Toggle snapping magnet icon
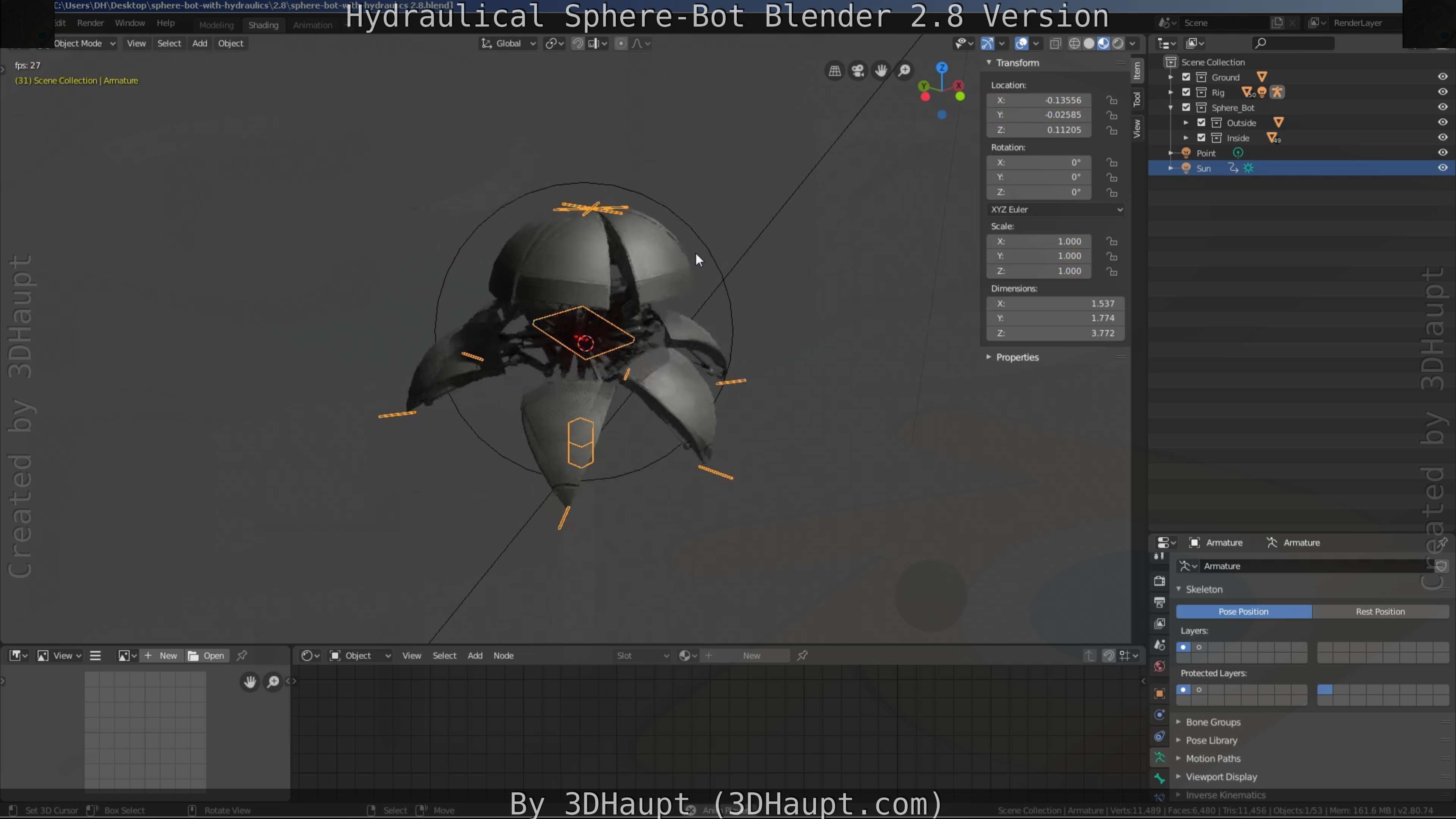 (577, 44)
